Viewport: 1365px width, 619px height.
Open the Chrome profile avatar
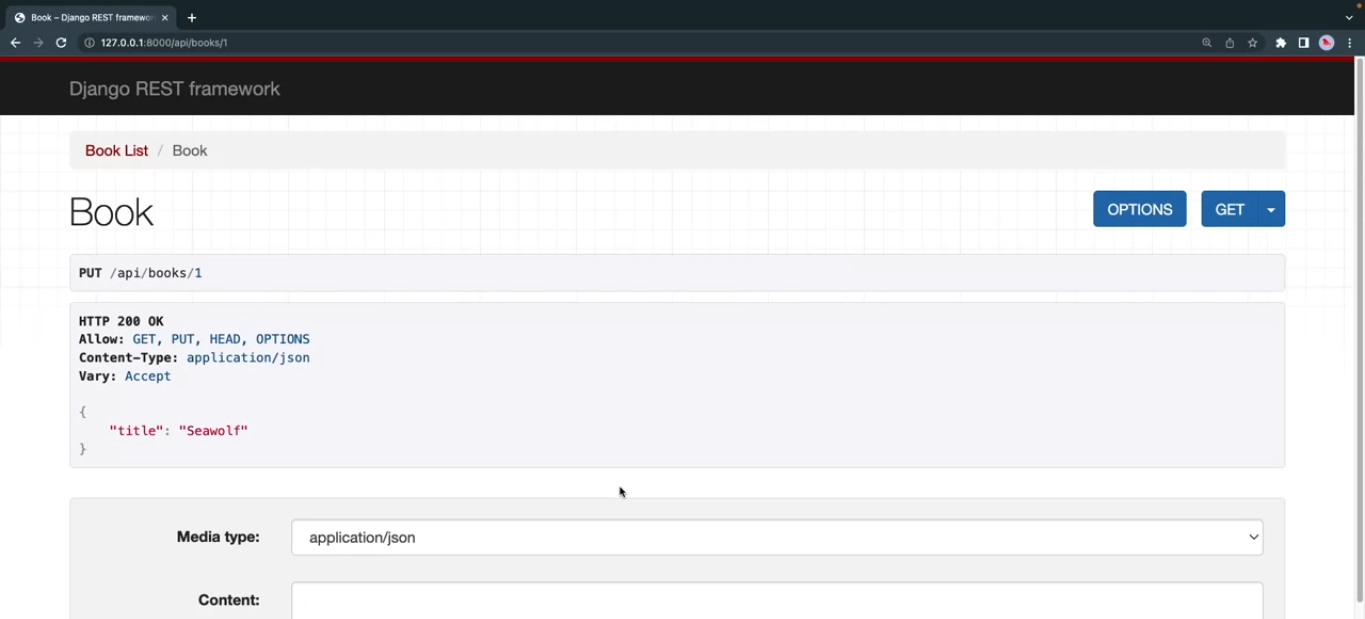[x=1327, y=43]
